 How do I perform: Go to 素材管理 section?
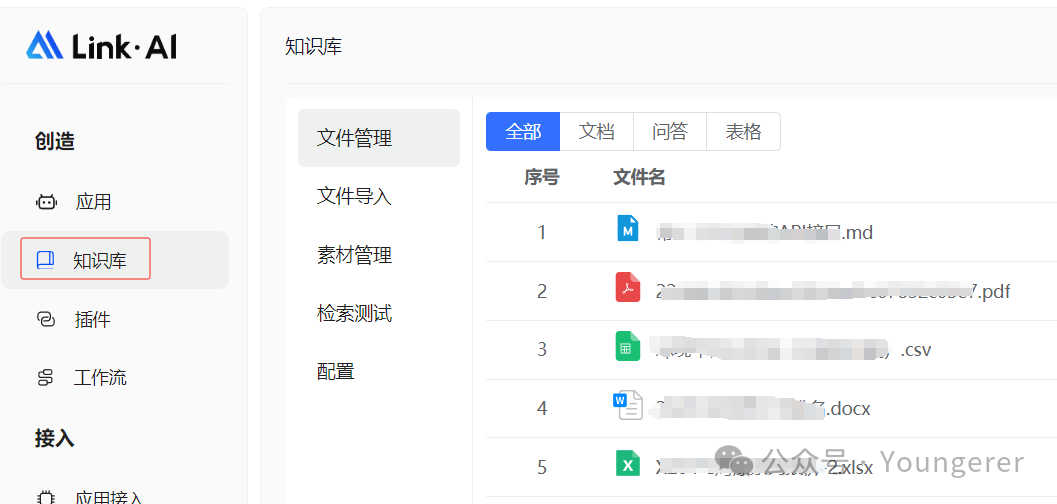click(354, 255)
